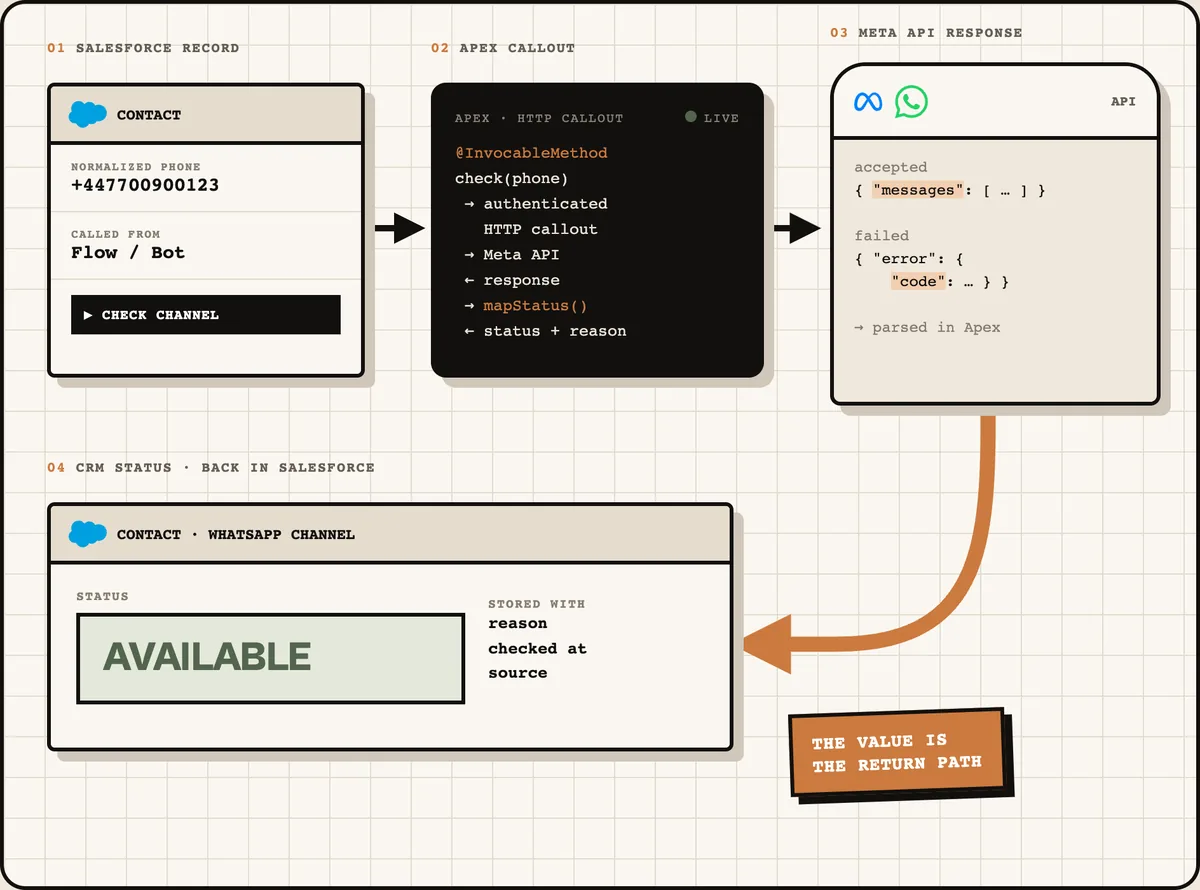1200x890 pixels.
Task: Click the large AVAILABLE status box
Action: click(270, 658)
